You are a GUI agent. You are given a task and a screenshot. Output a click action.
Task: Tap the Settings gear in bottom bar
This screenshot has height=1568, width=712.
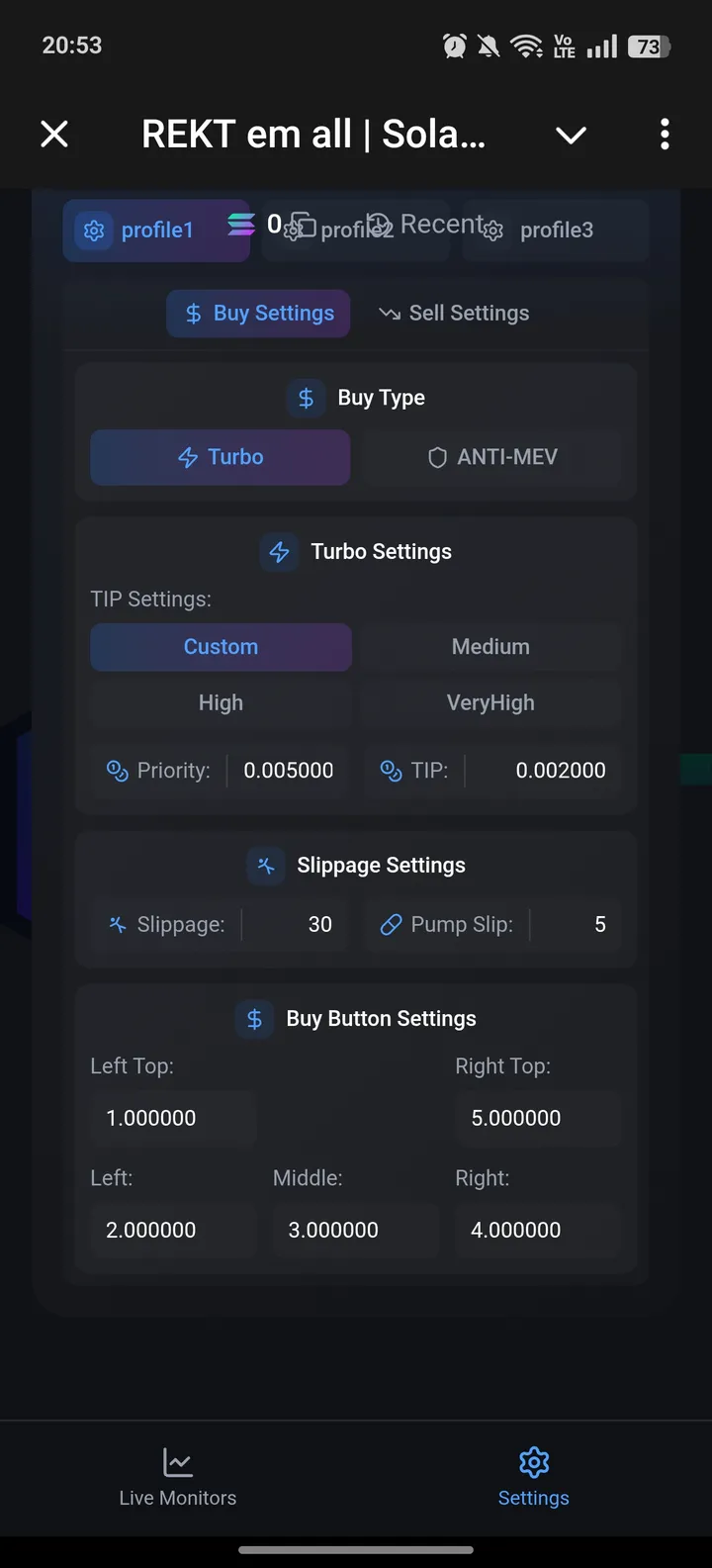point(533,1462)
